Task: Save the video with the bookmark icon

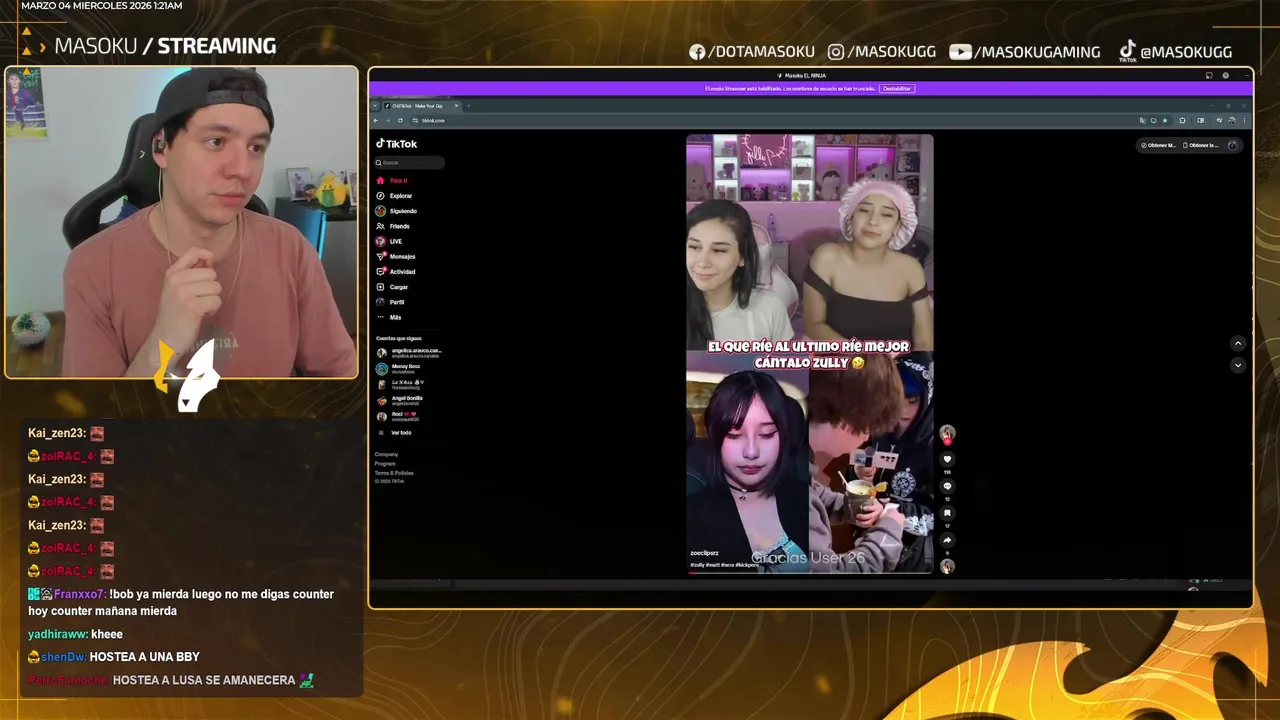Action: pos(947,513)
